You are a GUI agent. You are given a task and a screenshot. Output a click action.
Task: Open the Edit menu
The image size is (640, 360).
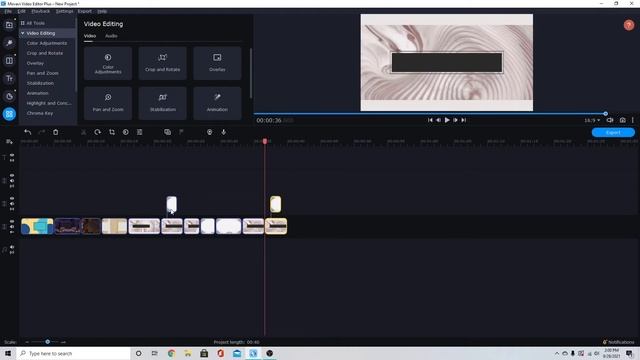[x=22, y=11]
